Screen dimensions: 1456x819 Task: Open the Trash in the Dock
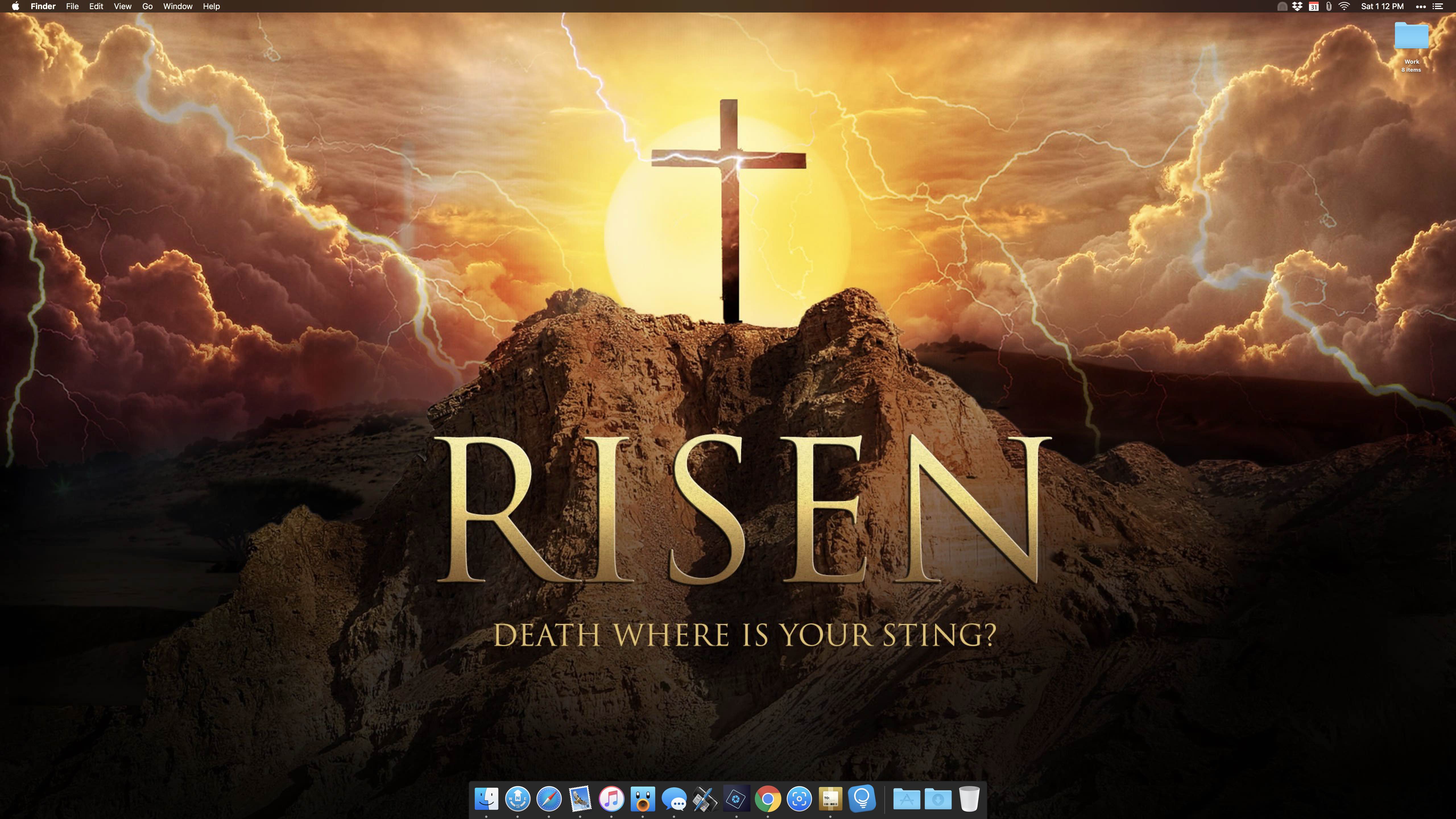click(x=969, y=799)
